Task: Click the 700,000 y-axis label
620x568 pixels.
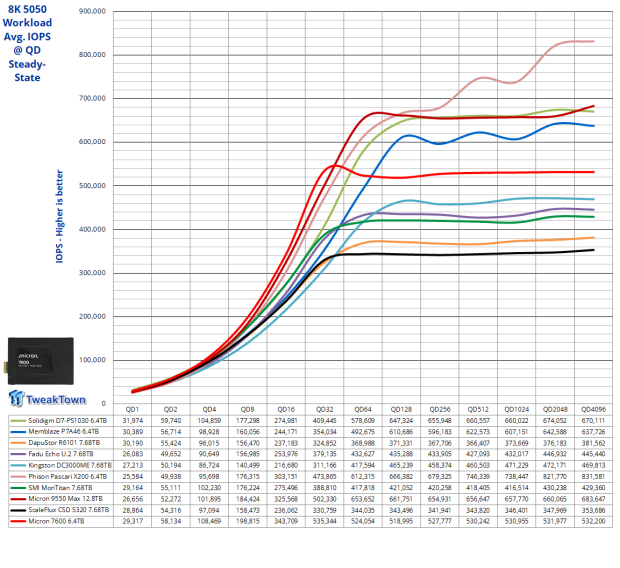Action: 93,98
